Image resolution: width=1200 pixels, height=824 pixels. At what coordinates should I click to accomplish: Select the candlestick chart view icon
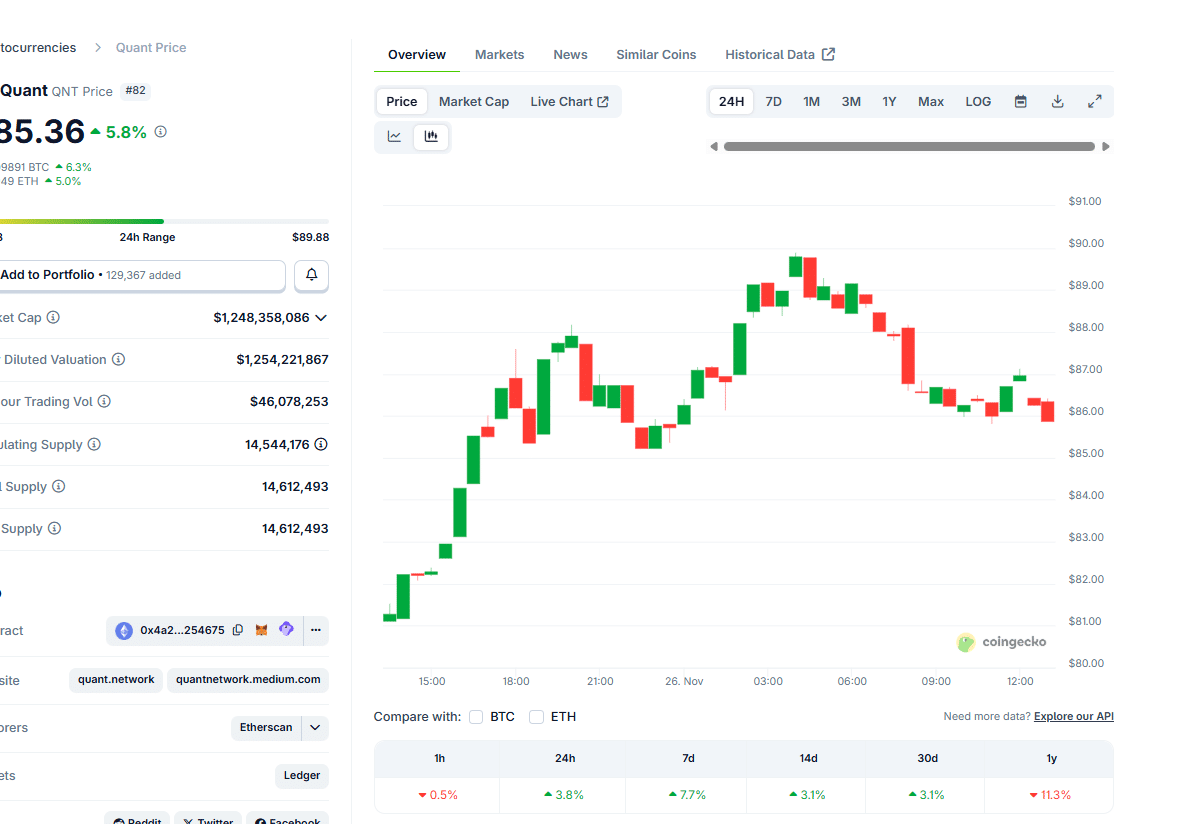(431, 137)
